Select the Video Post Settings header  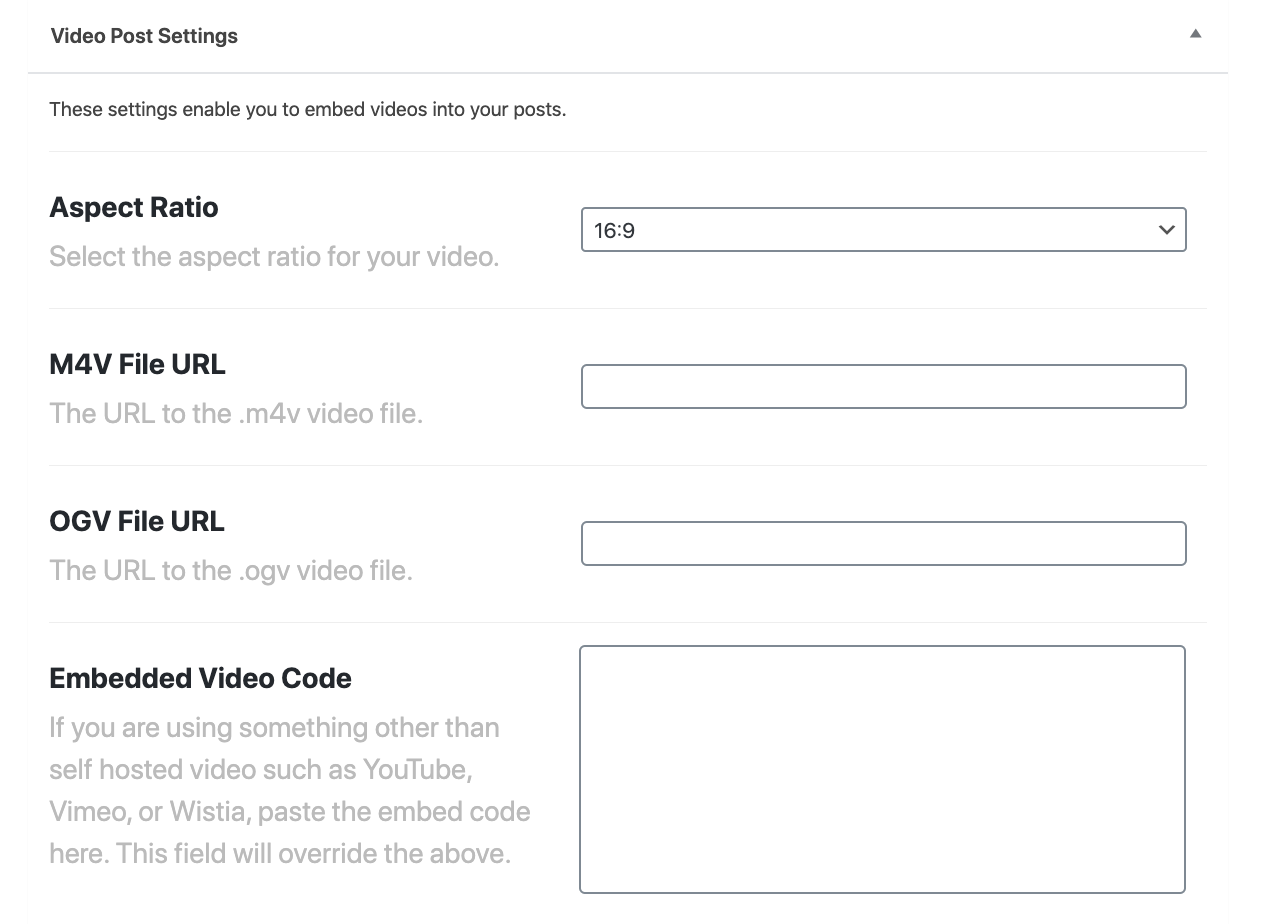click(x=144, y=35)
